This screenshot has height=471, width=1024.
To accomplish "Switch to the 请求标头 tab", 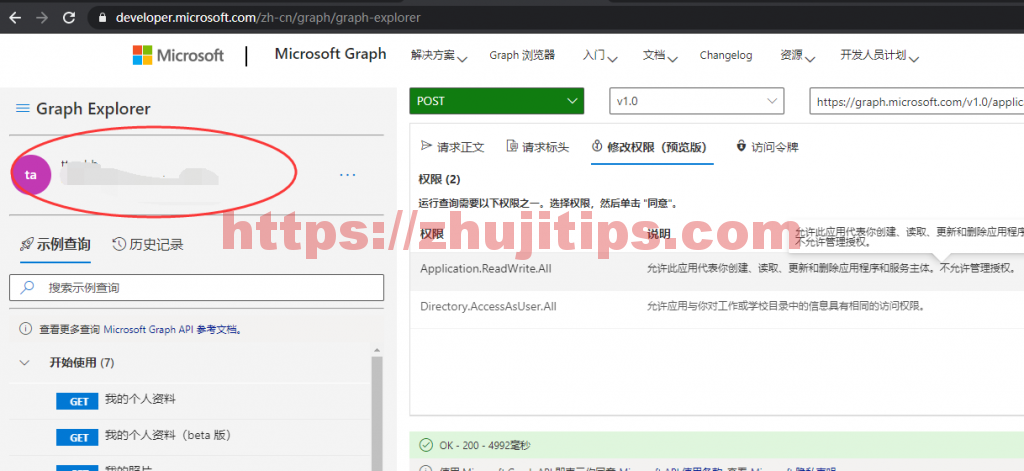I will 537,146.
